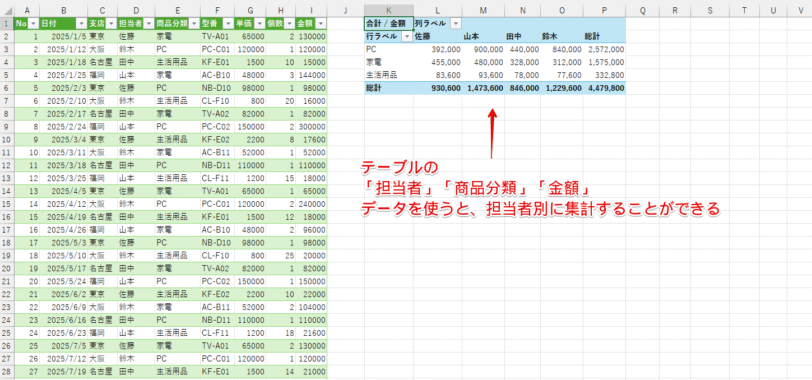
Task: Click the 金額 cell showing 240000
Action: [311, 203]
